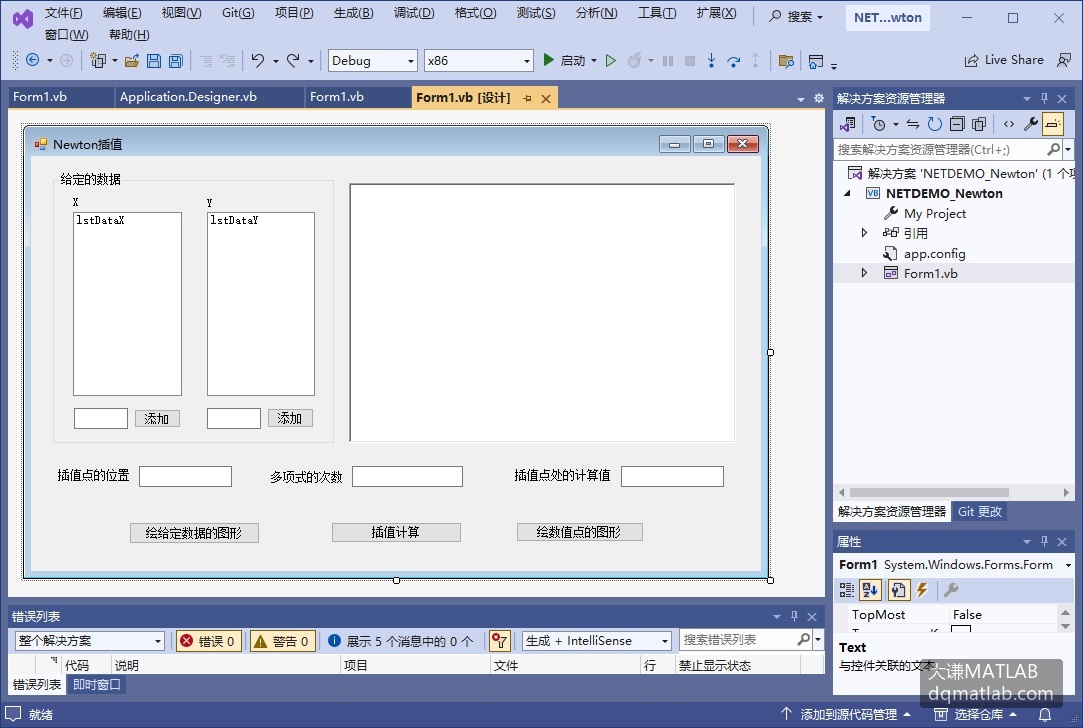Image resolution: width=1083 pixels, height=728 pixels.
Task: Click the New Project toolbar icon
Action: [x=98, y=61]
